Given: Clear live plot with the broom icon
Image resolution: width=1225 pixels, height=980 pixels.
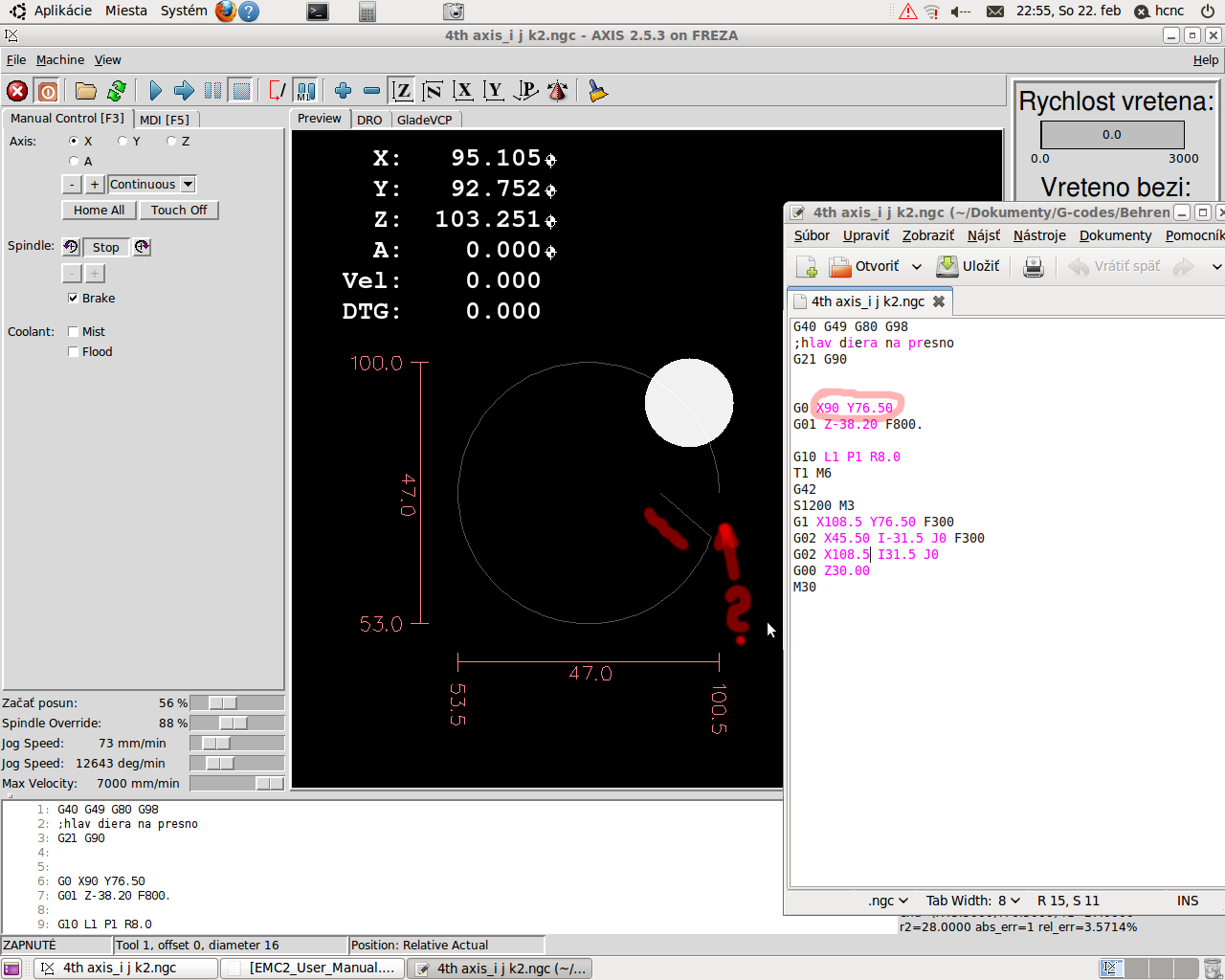Looking at the screenshot, I should (x=598, y=91).
